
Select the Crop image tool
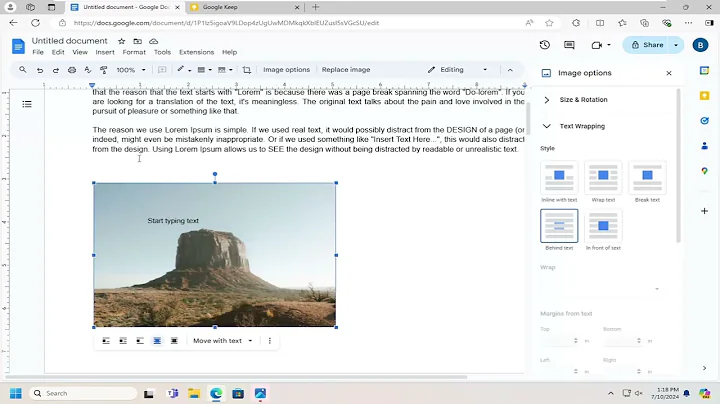pos(247,70)
